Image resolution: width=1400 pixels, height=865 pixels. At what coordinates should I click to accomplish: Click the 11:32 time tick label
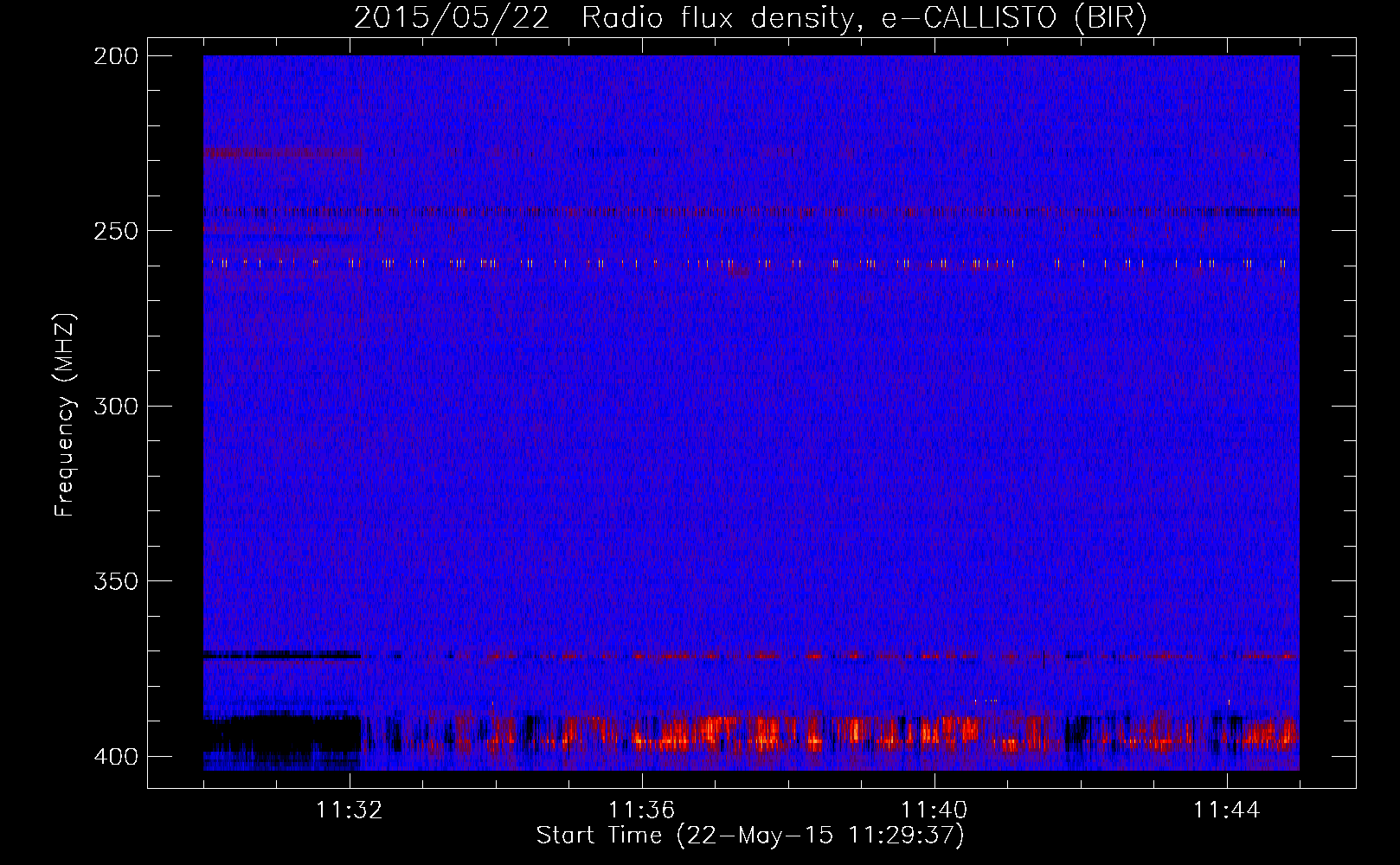350,811
